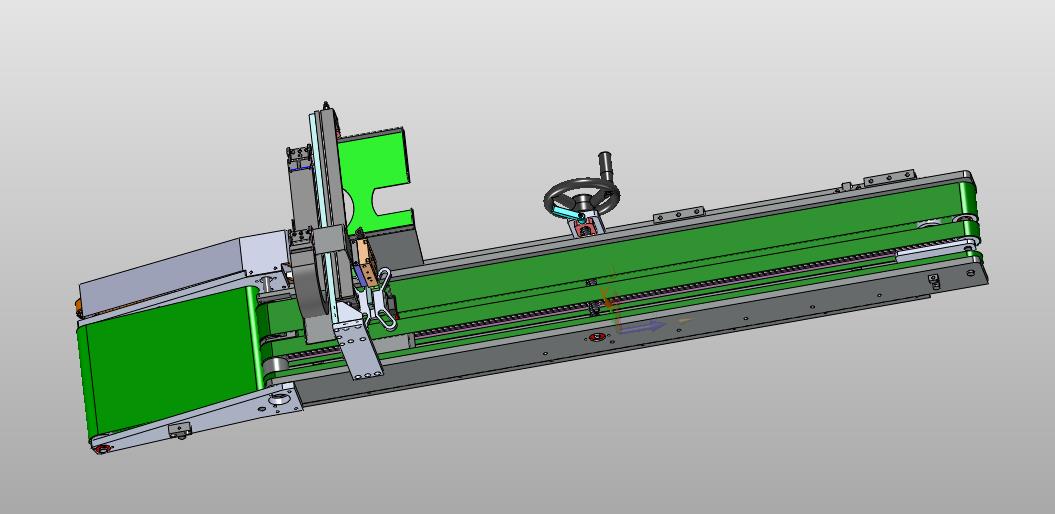The height and width of the screenshot is (514, 1055).
Task: Select the black handwheel on the conveyor
Action: pos(581,196)
